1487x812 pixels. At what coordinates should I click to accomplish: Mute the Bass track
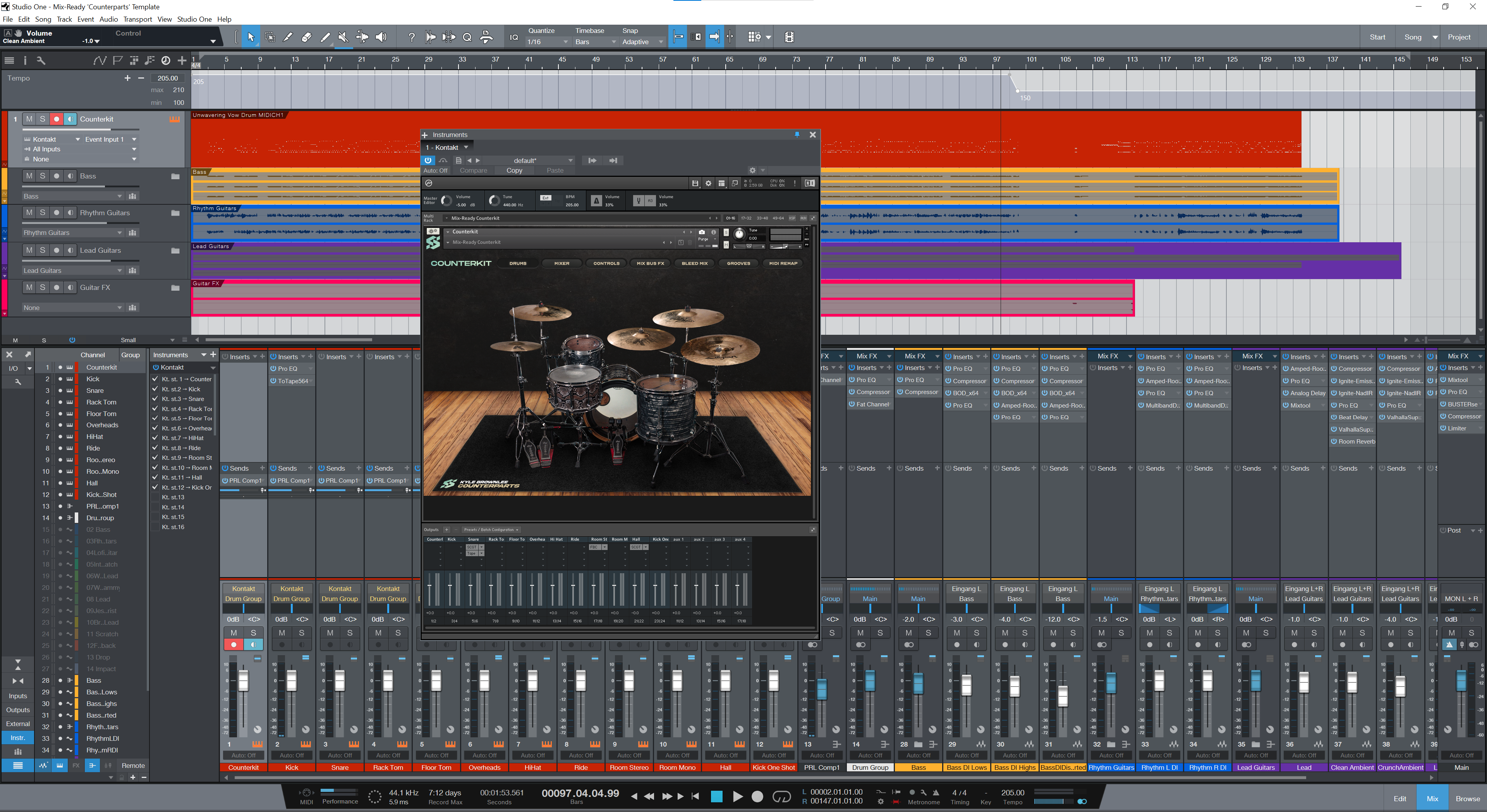29,176
